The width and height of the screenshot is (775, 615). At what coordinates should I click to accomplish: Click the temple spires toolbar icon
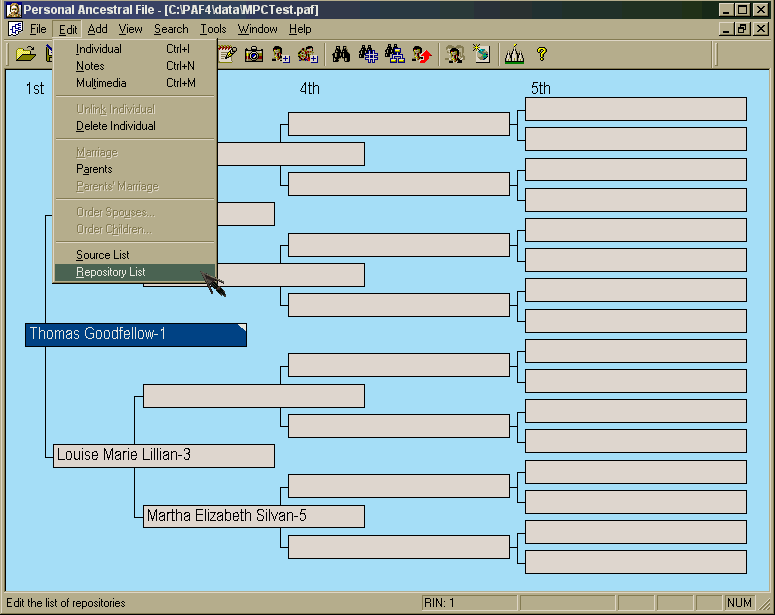(514, 54)
